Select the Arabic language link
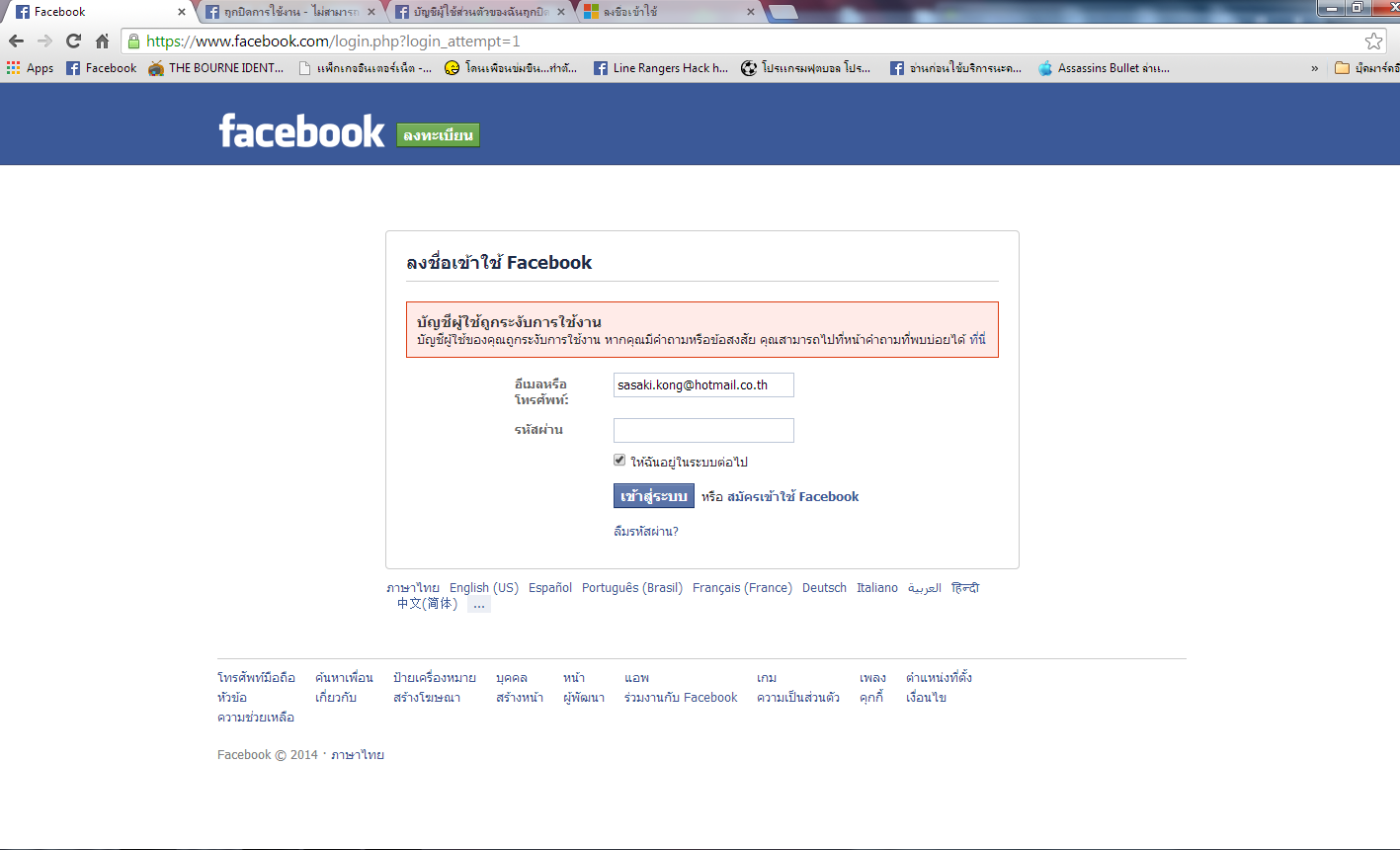This screenshot has height=850, width=1400. click(x=925, y=588)
